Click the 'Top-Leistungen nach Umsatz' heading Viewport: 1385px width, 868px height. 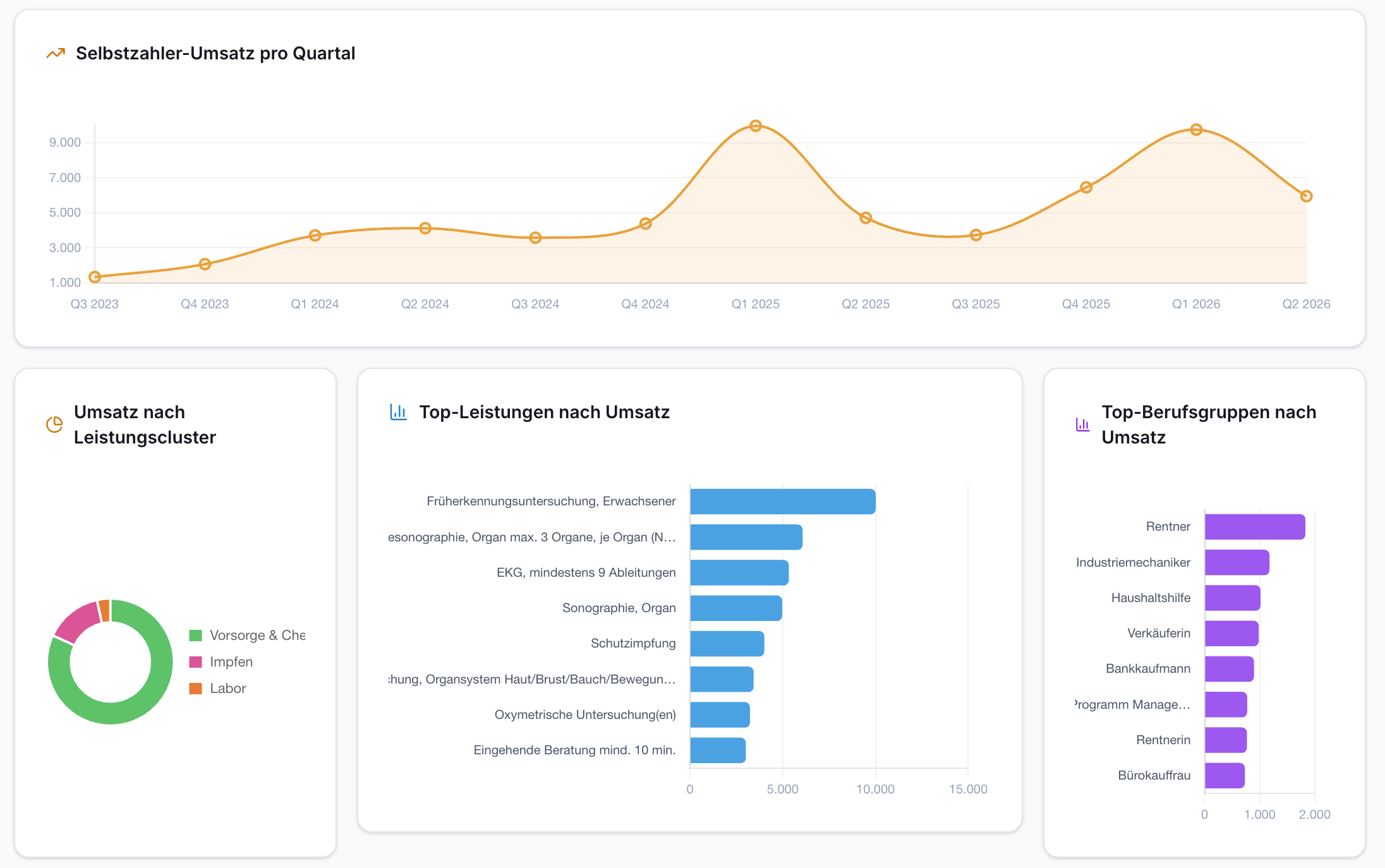[x=545, y=412]
